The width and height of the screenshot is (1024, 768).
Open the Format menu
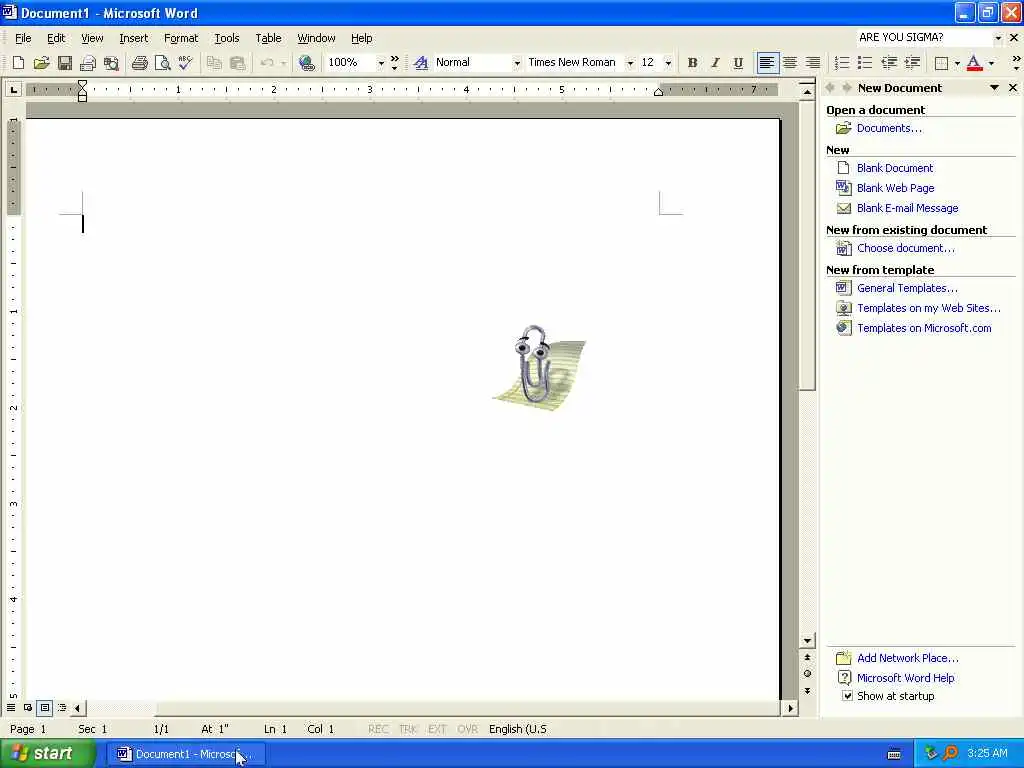[x=181, y=38]
